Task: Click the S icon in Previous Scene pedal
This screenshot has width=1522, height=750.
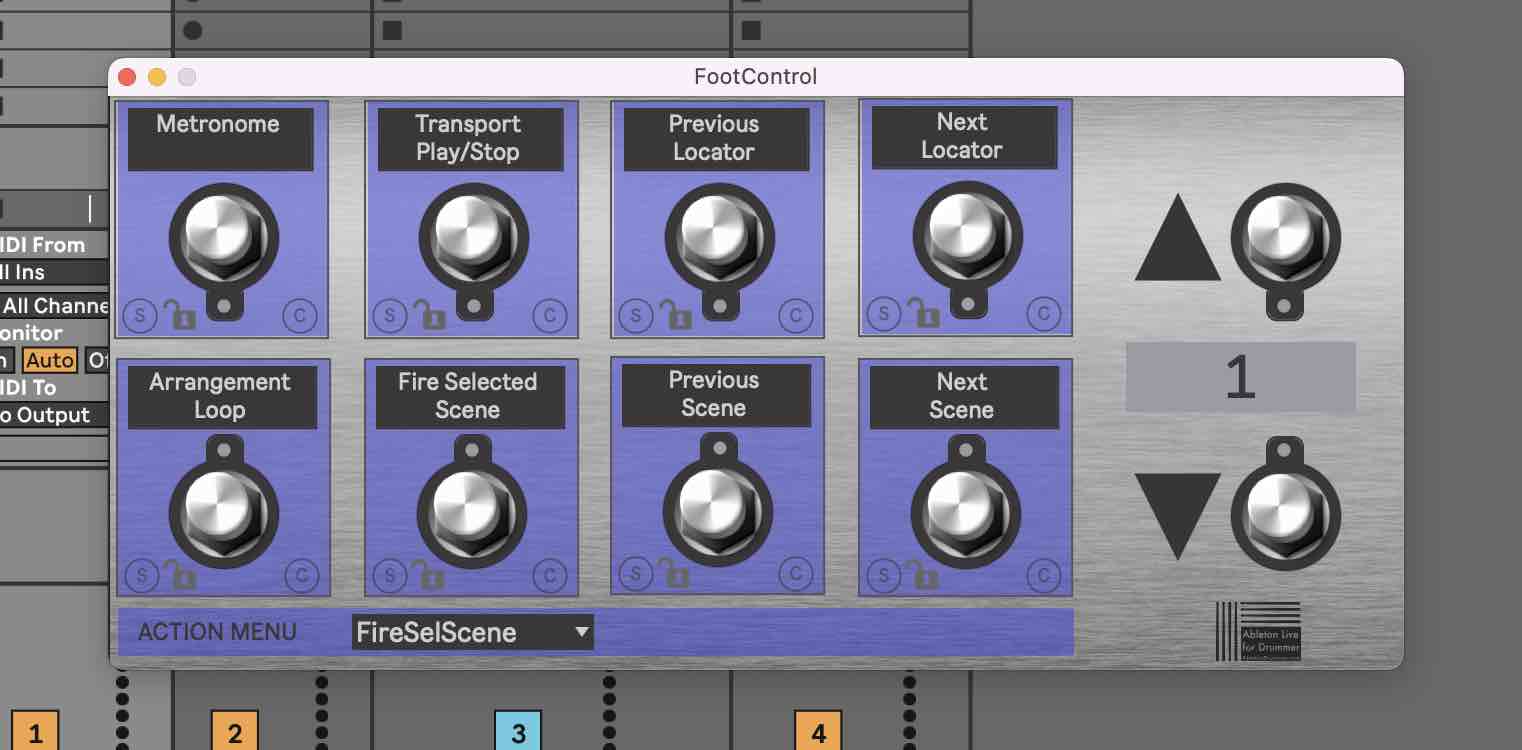Action: click(636, 574)
